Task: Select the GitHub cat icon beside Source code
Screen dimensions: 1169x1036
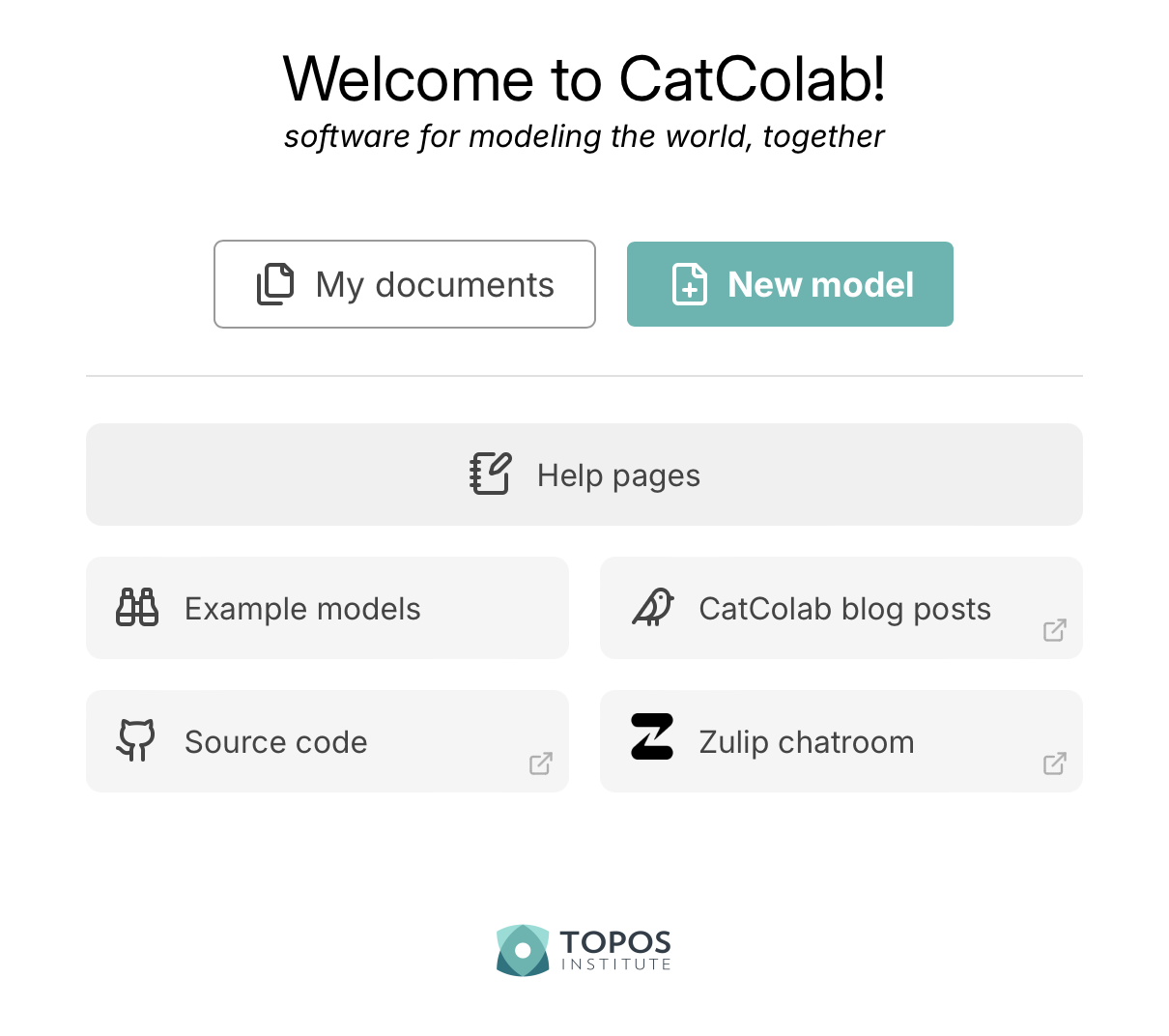Action: tap(136, 741)
